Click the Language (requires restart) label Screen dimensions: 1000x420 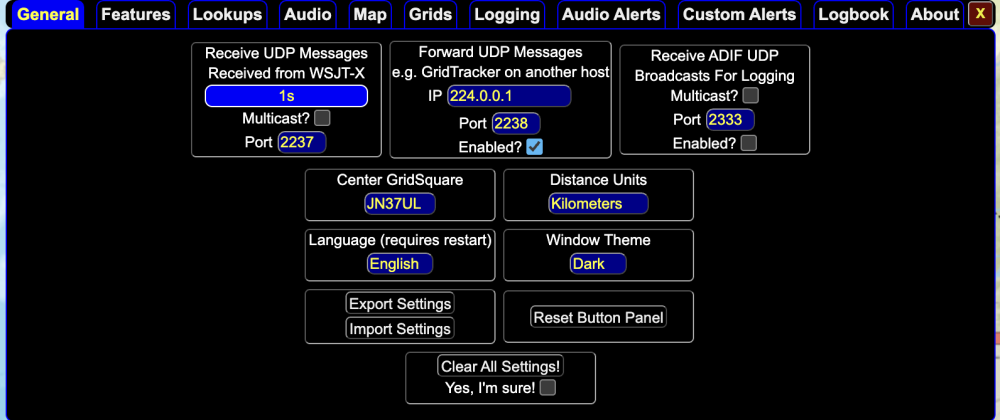tap(400, 240)
